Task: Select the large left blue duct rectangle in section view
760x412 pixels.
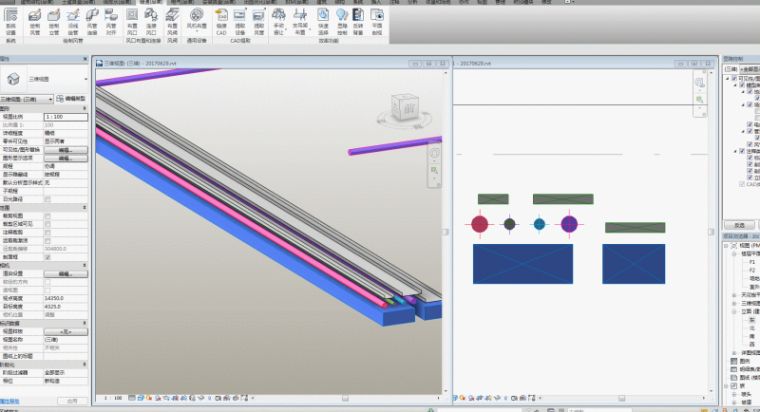Action: (522, 264)
